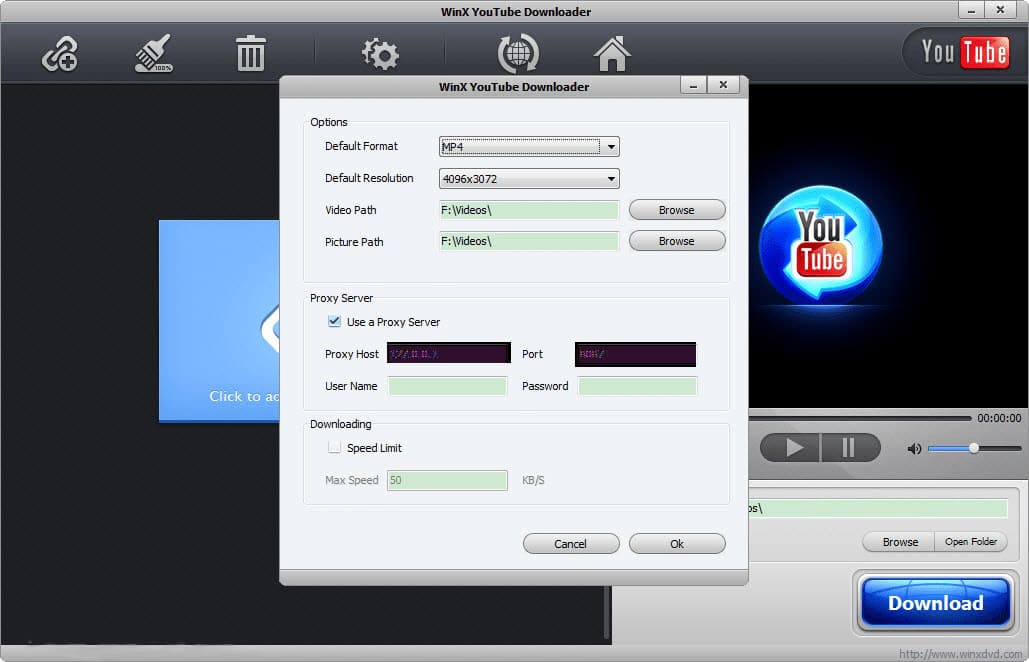Confirm settings with the Ok button

point(677,544)
